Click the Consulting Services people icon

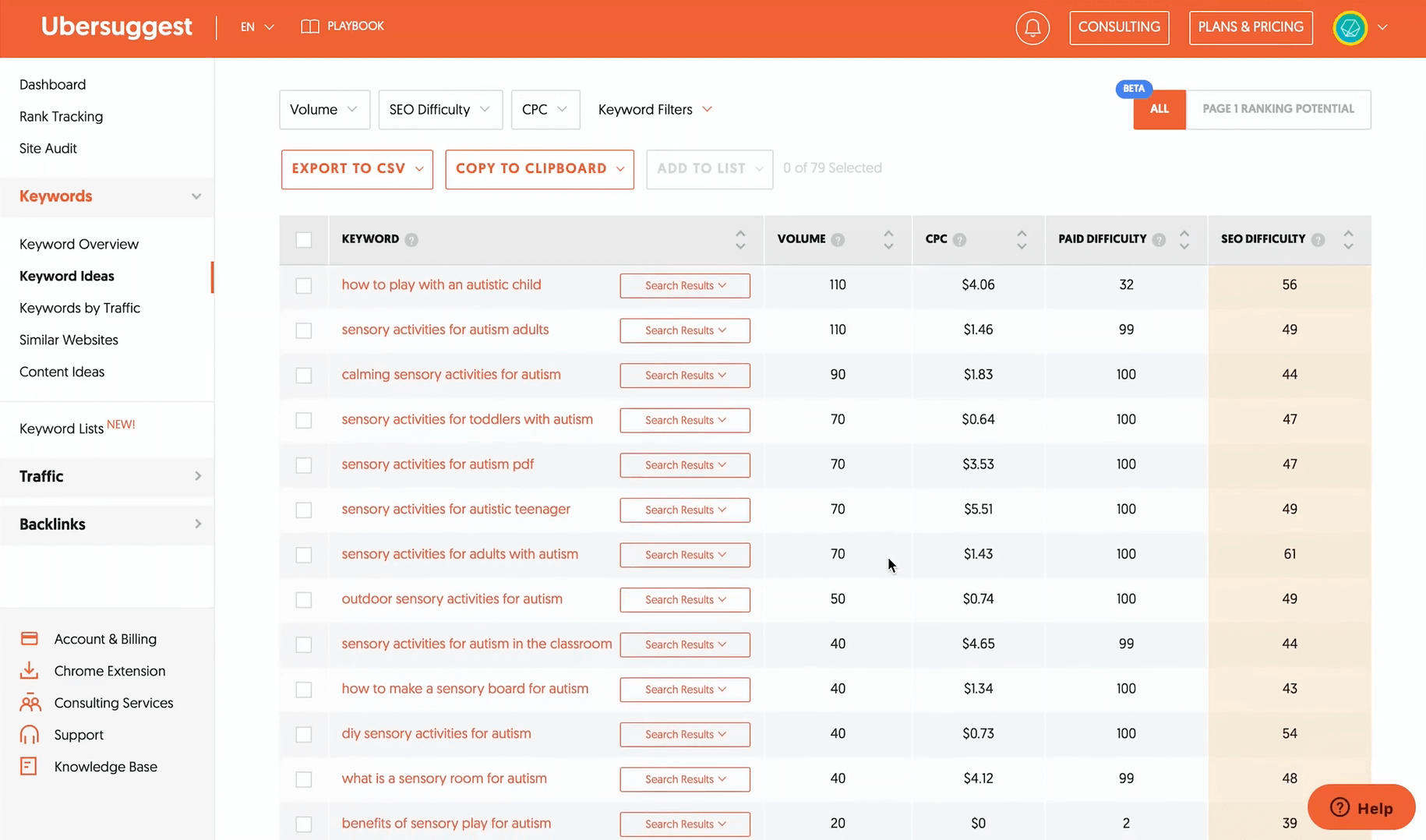(x=30, y=703)
